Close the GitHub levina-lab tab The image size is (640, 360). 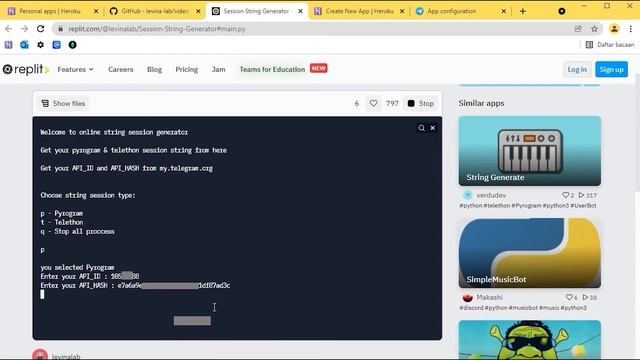point(198,11)
